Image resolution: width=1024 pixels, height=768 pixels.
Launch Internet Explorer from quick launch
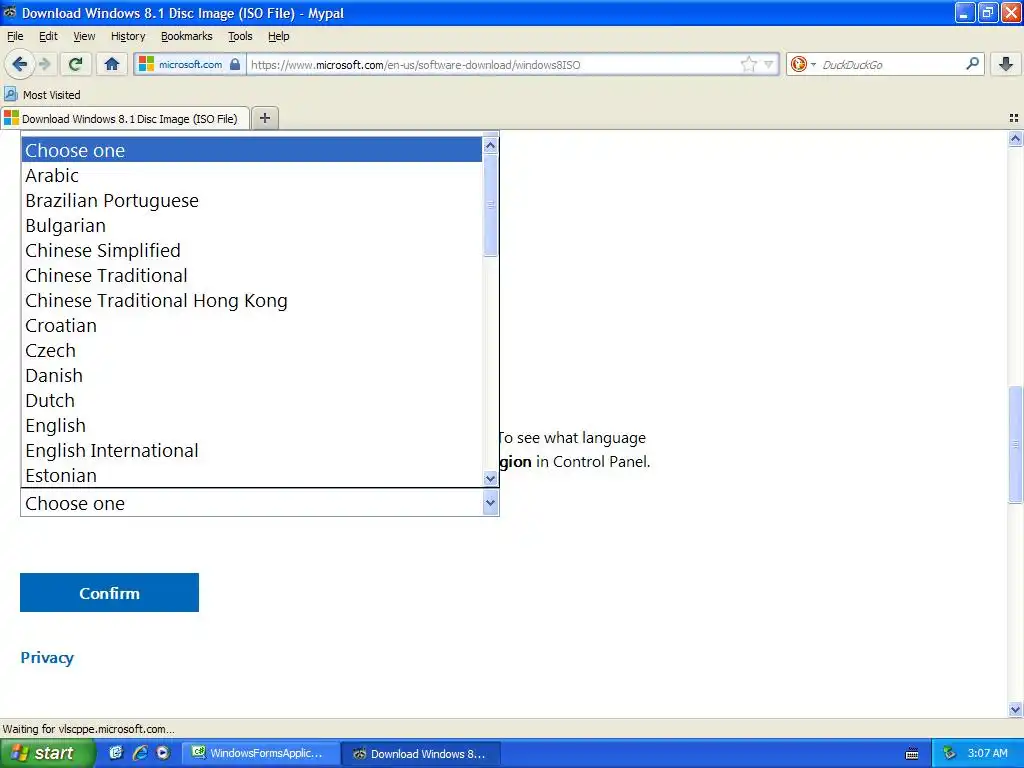point(140,753)
